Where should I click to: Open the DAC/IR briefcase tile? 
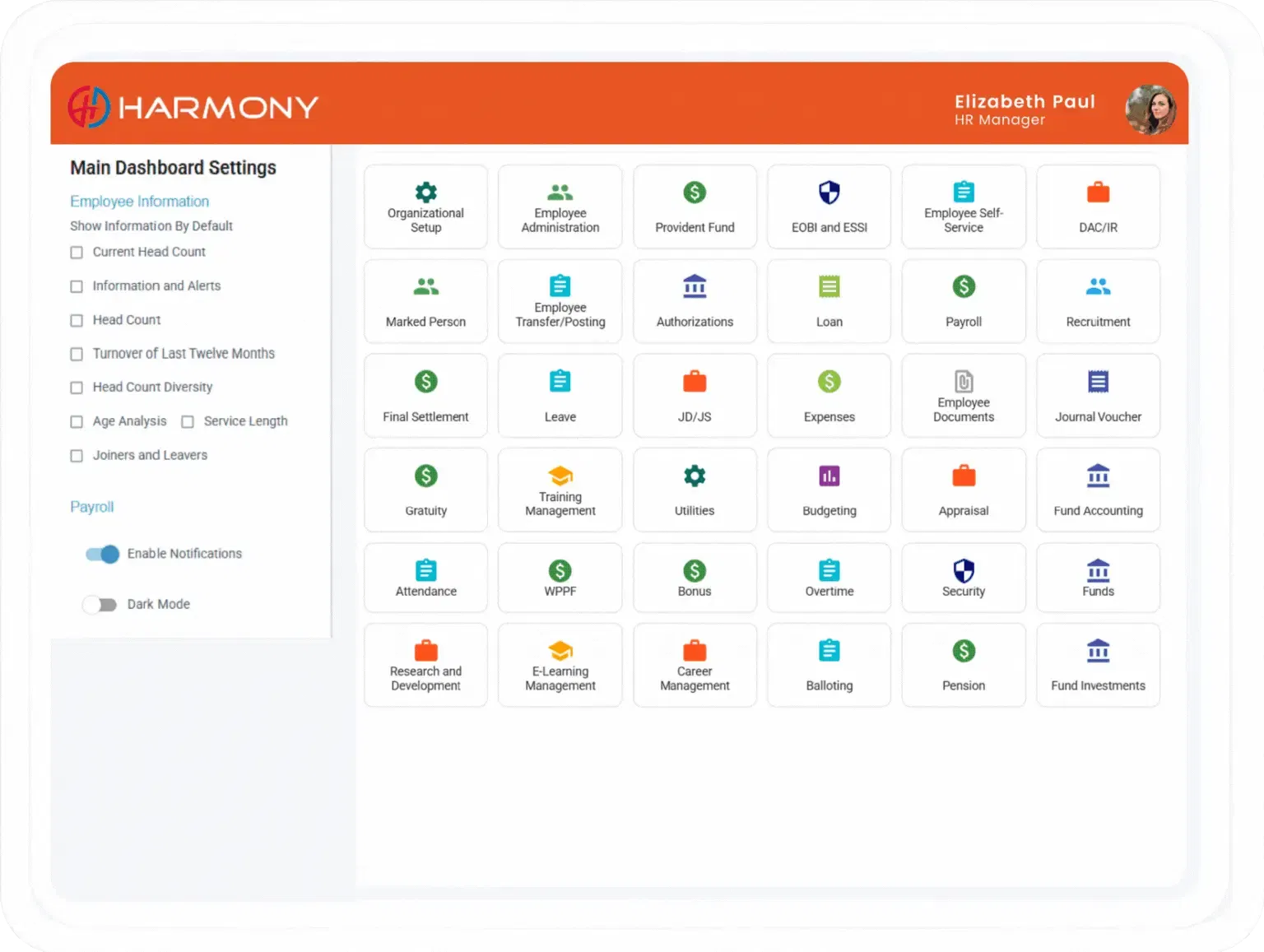pos(1098,207)
